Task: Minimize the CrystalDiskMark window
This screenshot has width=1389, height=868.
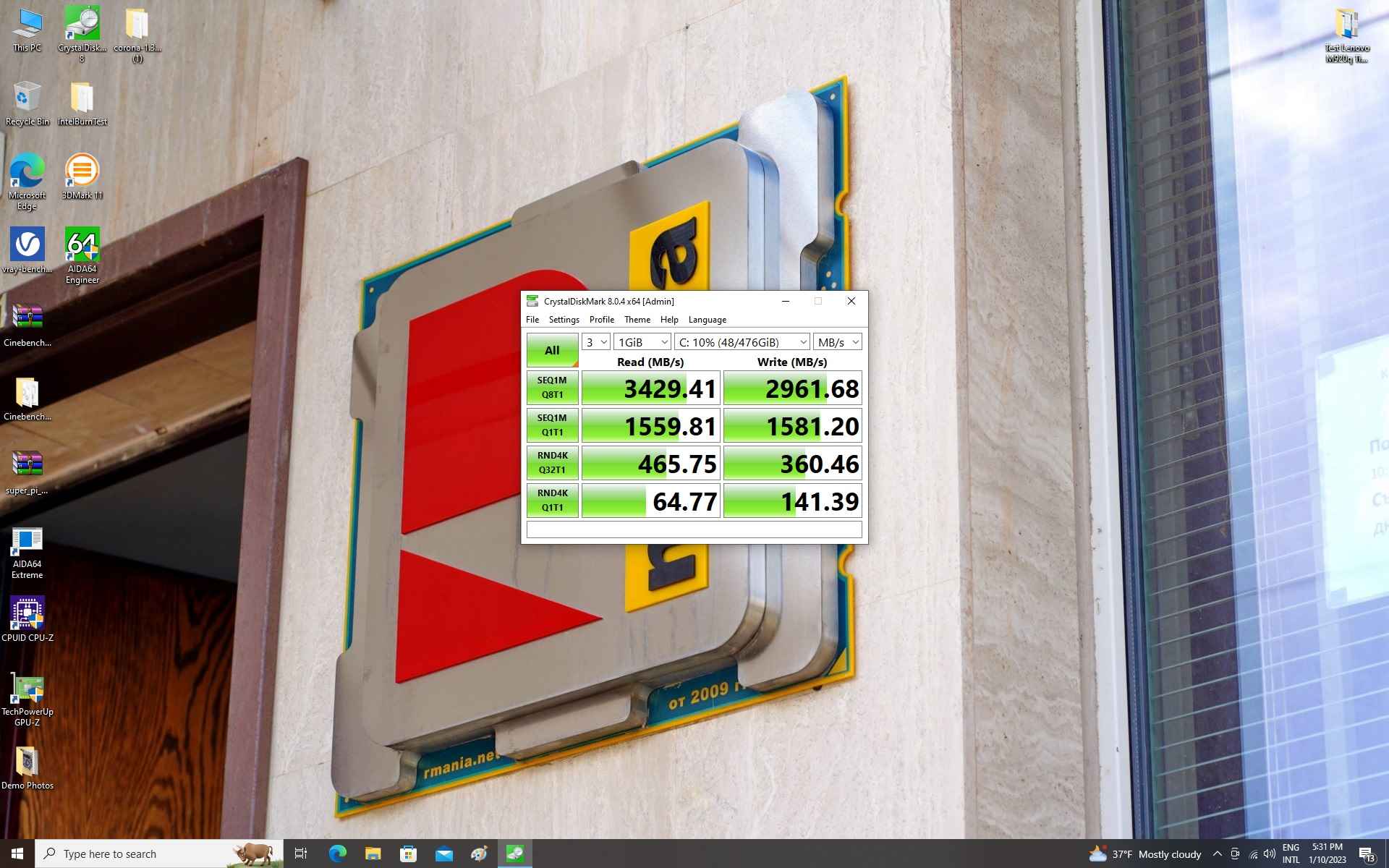Action: click(785, 302)
